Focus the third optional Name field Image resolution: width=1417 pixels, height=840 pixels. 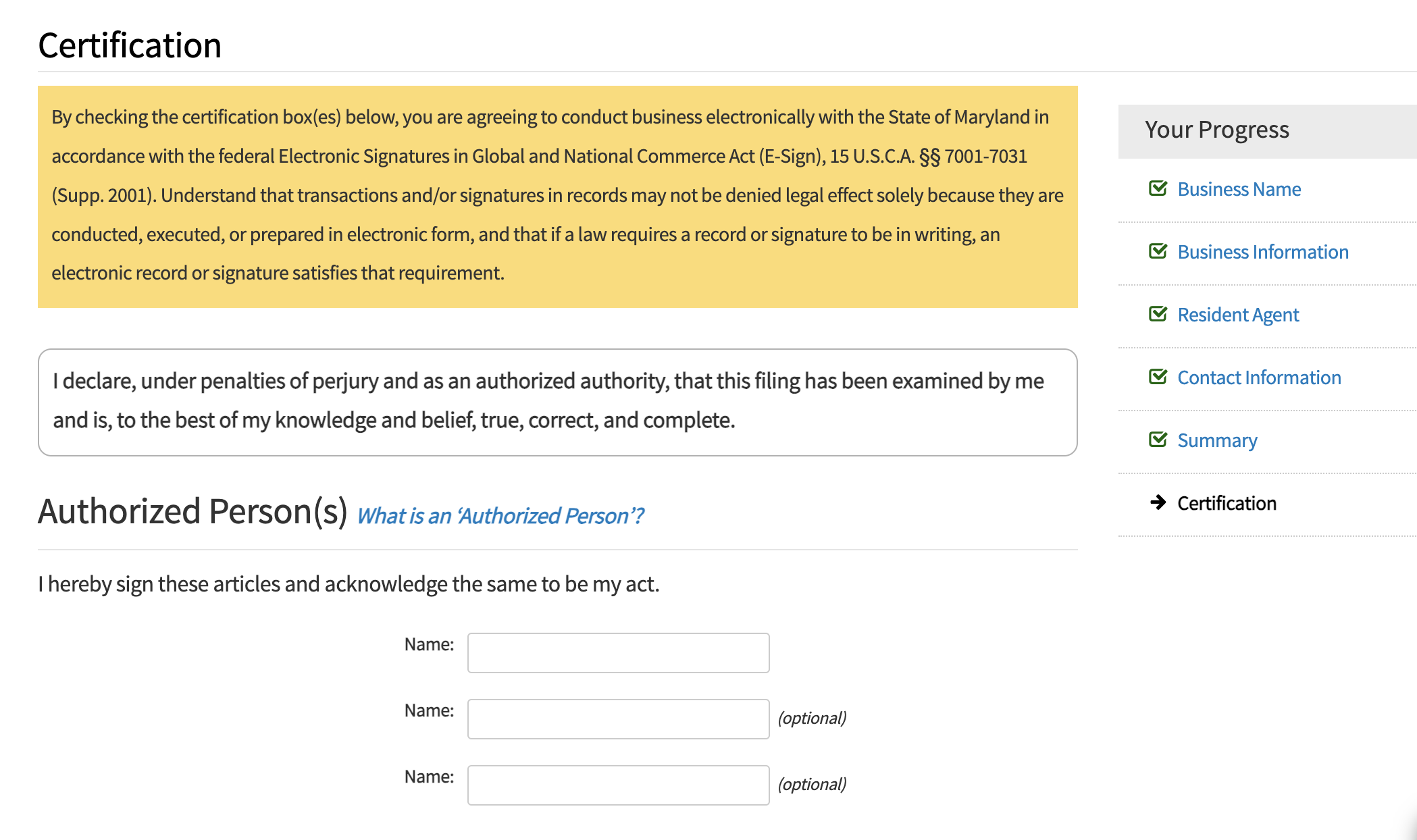coord(618,785)
